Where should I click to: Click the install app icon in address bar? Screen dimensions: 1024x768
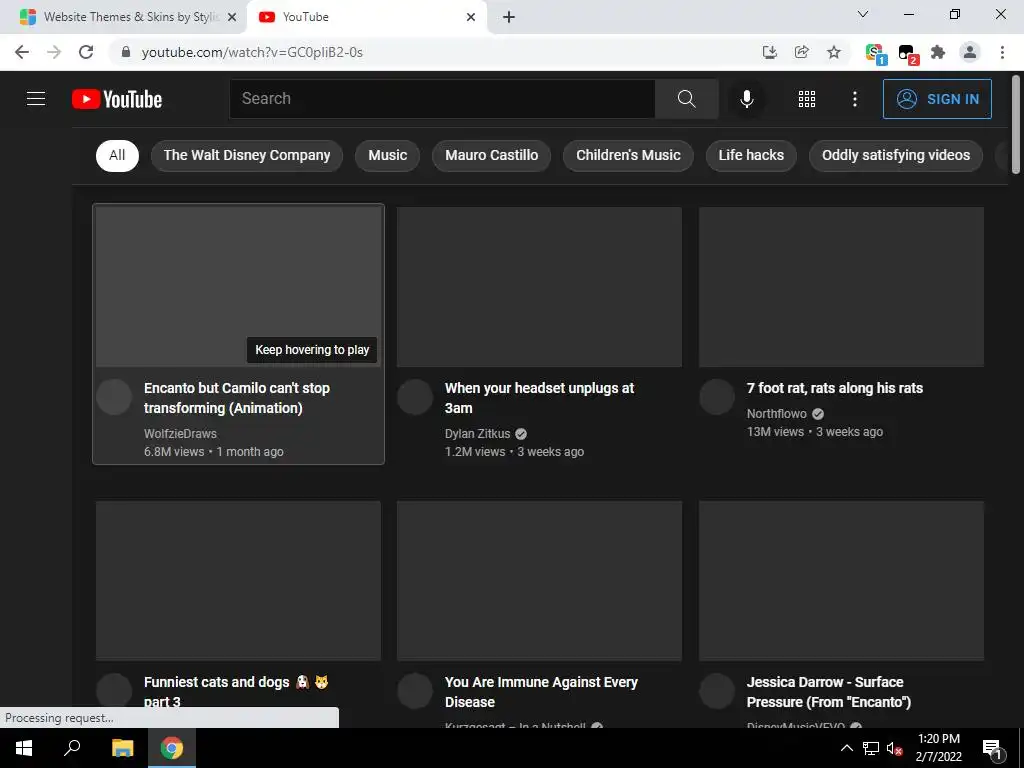[x=770, y=52]
